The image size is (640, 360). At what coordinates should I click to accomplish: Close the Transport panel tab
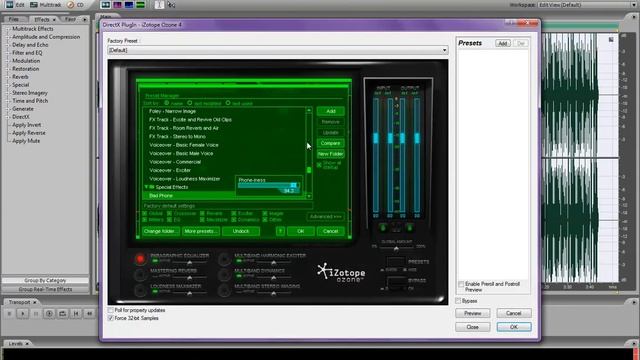pos(35,302)
